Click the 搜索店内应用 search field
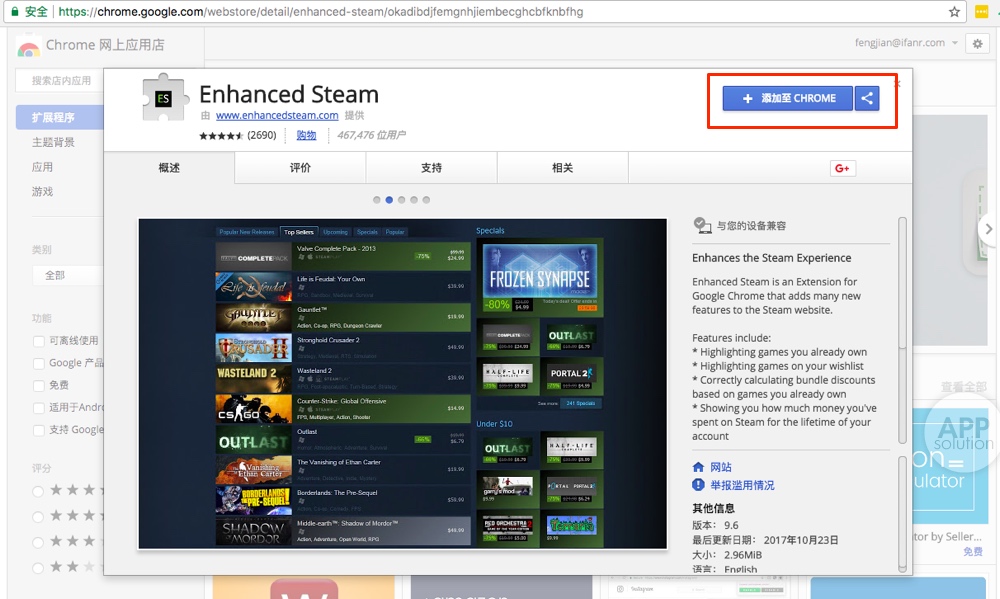 (x=62, y=80)
